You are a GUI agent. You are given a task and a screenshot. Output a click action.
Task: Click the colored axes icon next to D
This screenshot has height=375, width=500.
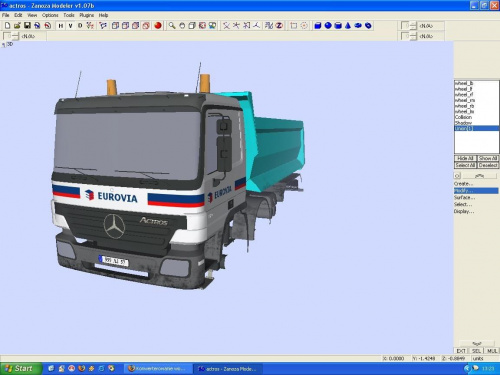point(90,26)
